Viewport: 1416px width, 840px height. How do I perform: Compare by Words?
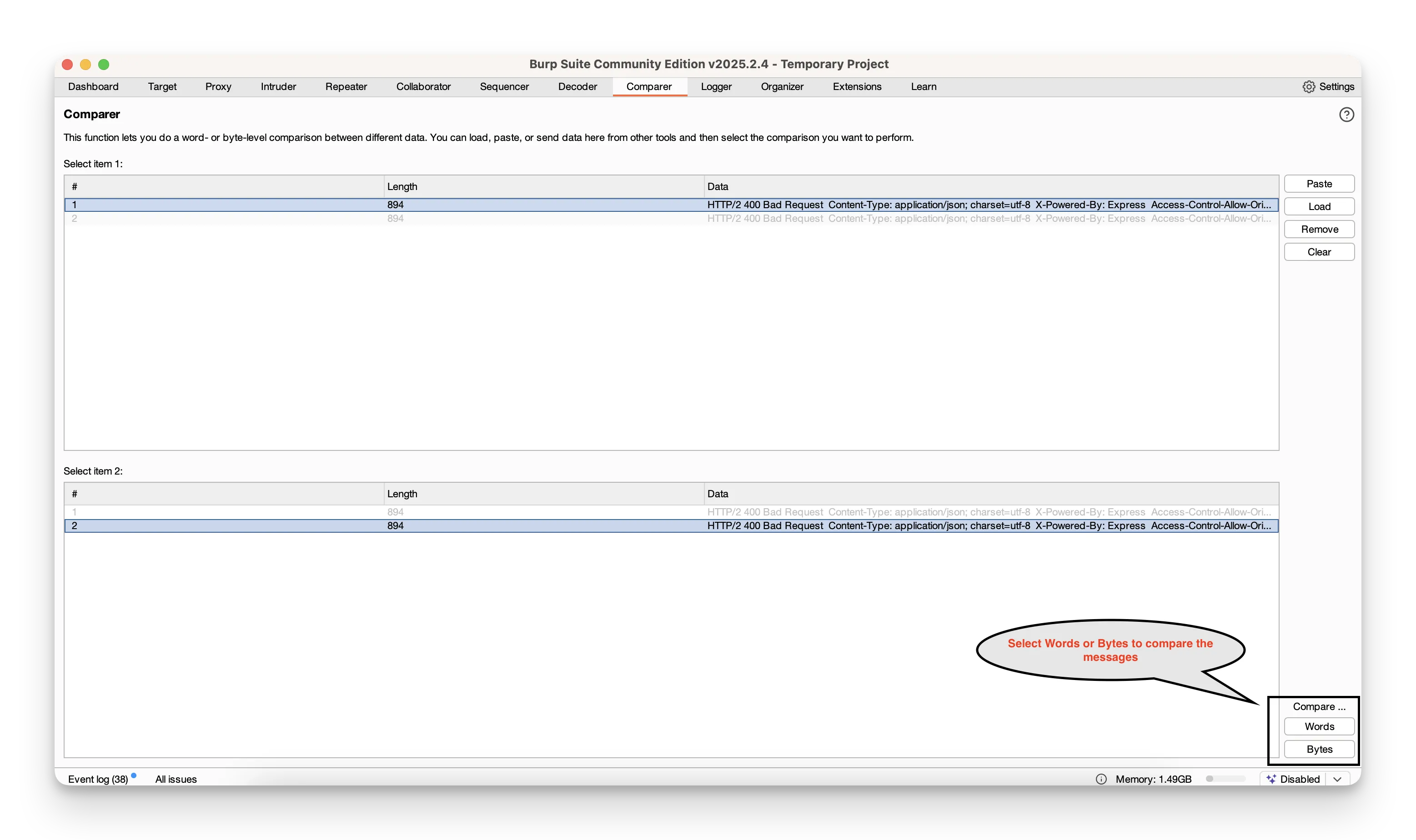1319,726
